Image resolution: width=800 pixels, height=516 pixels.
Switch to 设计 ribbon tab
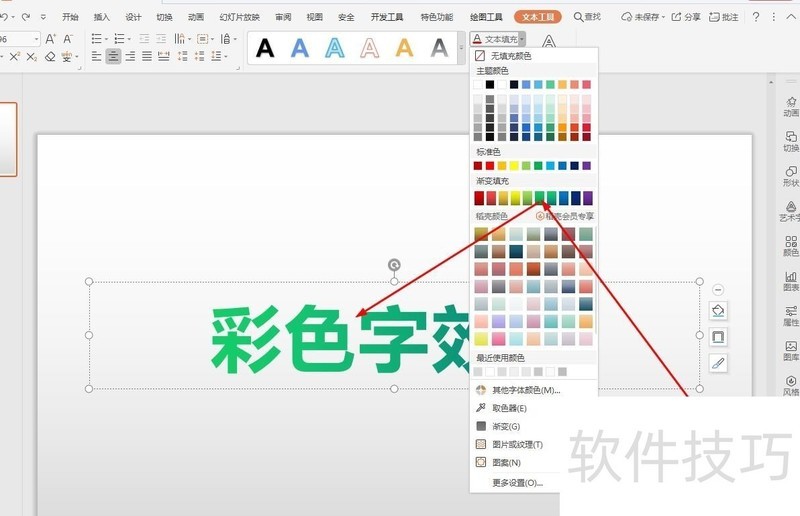click(x=133, y=17)
